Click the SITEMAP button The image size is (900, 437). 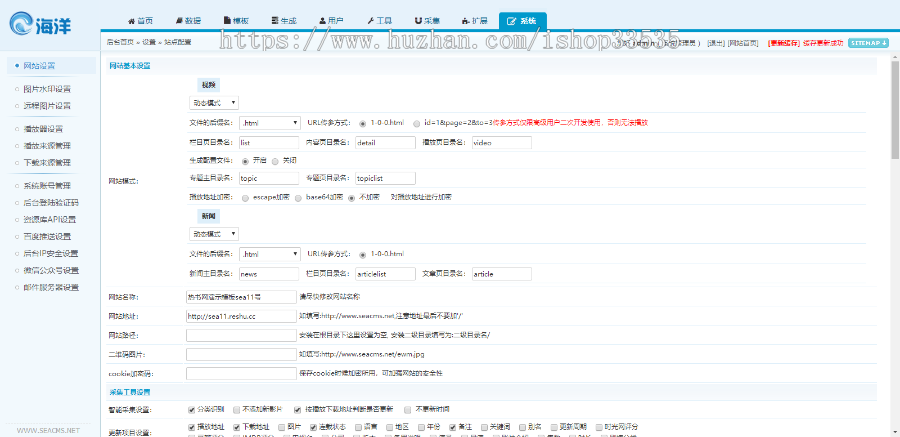pos(868,42)
